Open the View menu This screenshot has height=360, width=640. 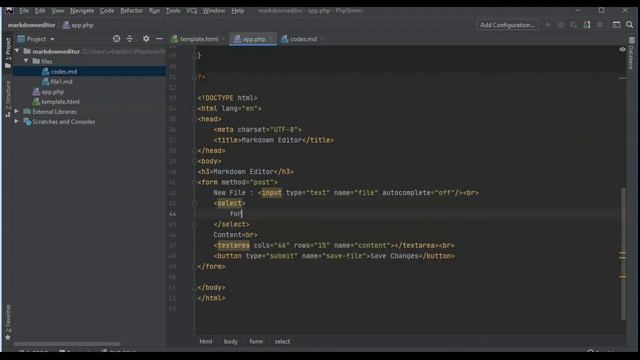(58, 11)
